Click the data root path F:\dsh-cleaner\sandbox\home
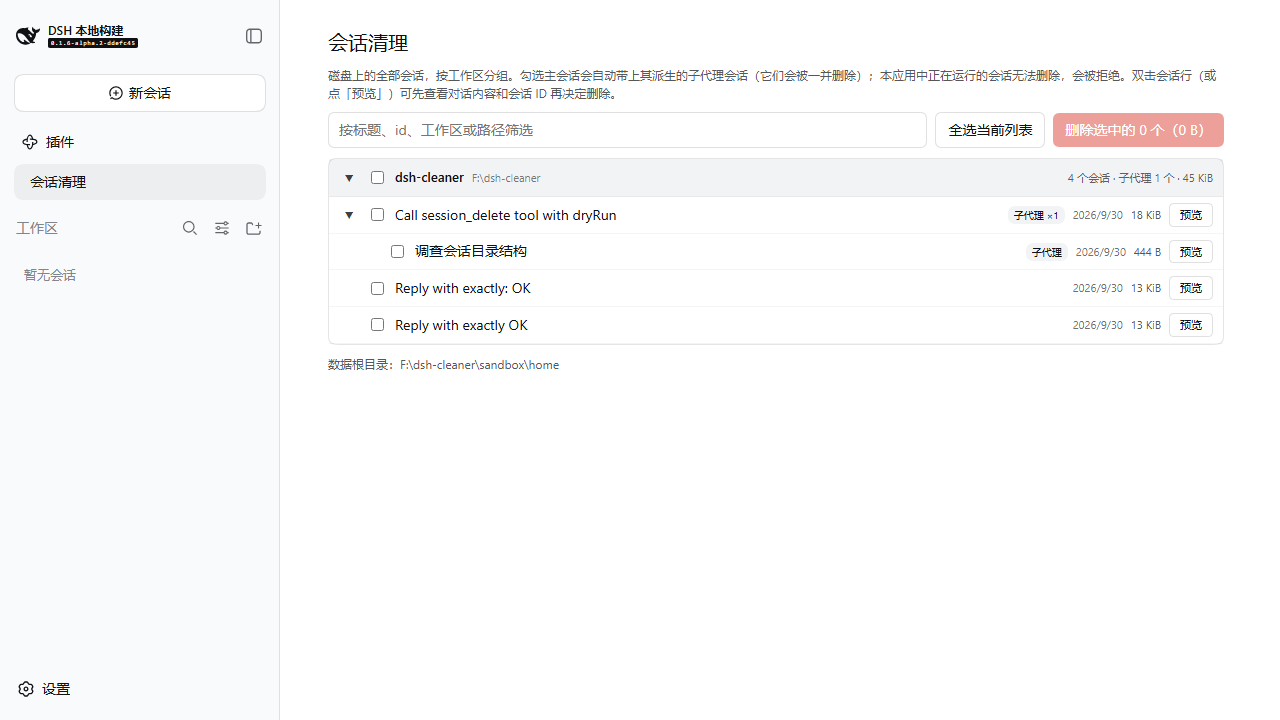This screenshot has width=1280, height=720. pyautogui.click(x=479, y=365)
